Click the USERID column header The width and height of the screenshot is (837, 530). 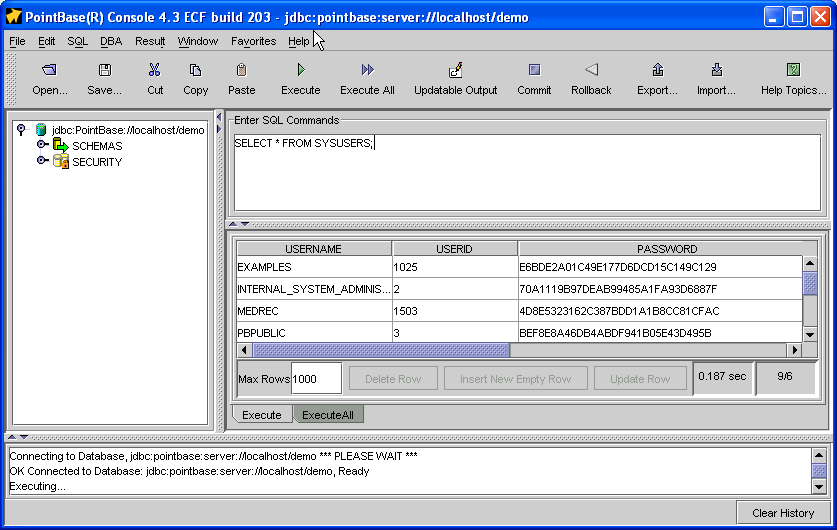click(454, 249)
